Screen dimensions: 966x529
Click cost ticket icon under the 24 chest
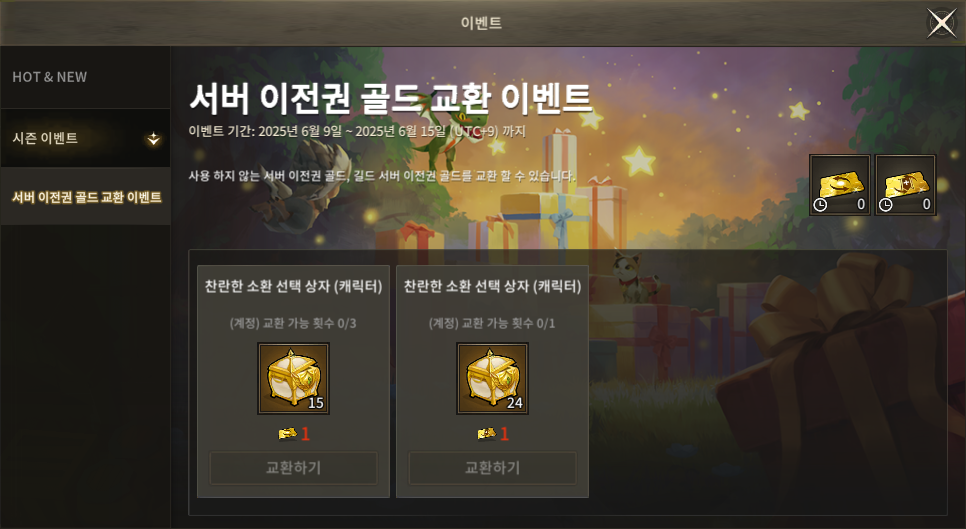pos(486,434)
